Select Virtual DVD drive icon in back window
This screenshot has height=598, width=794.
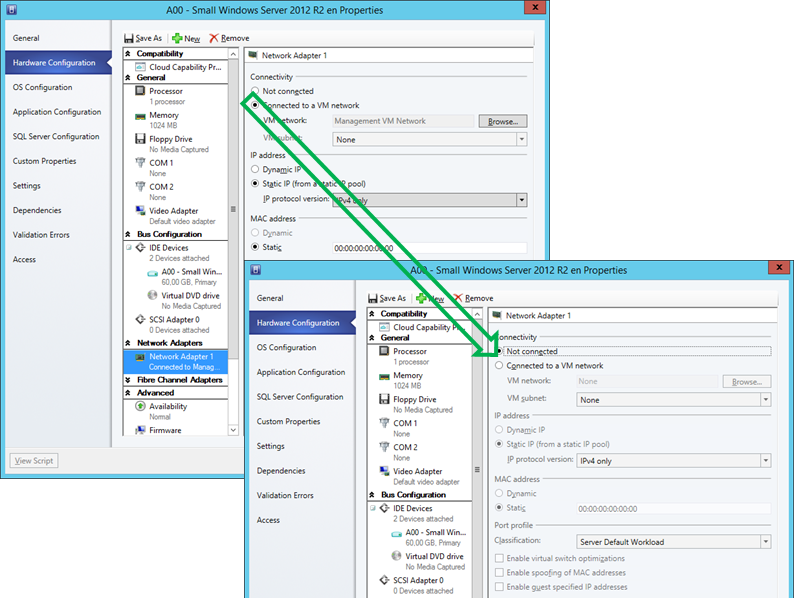pos(152,295)
